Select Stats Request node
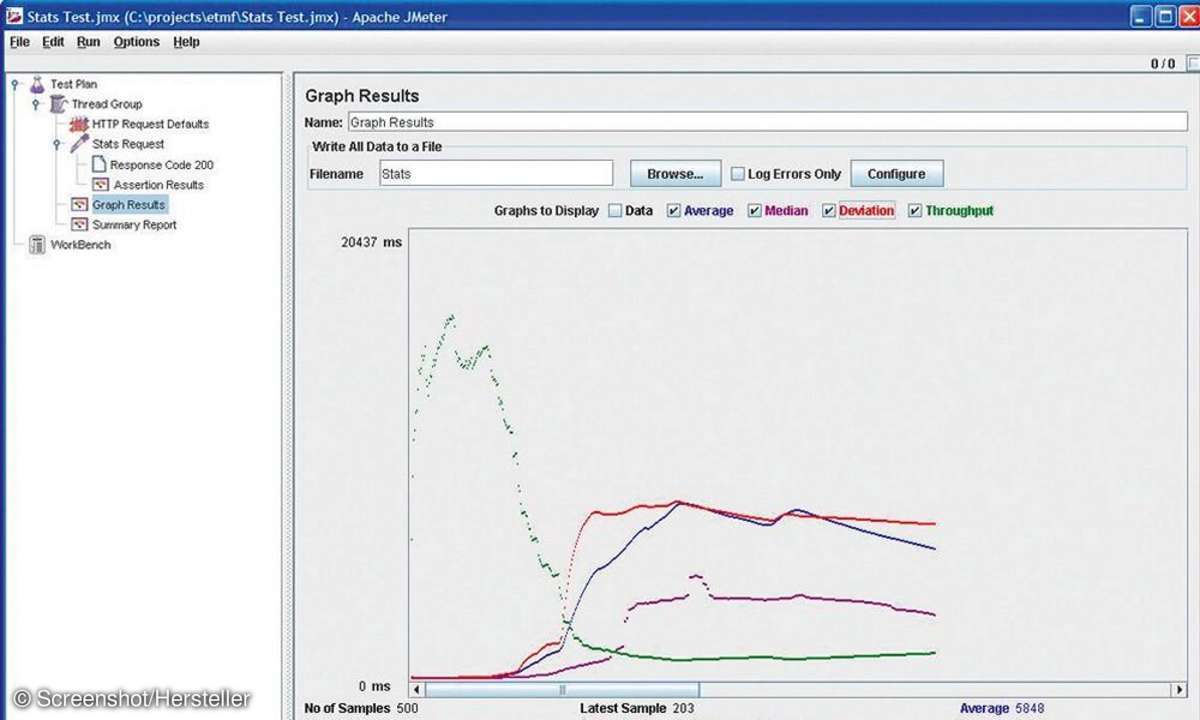 (128, 144)
